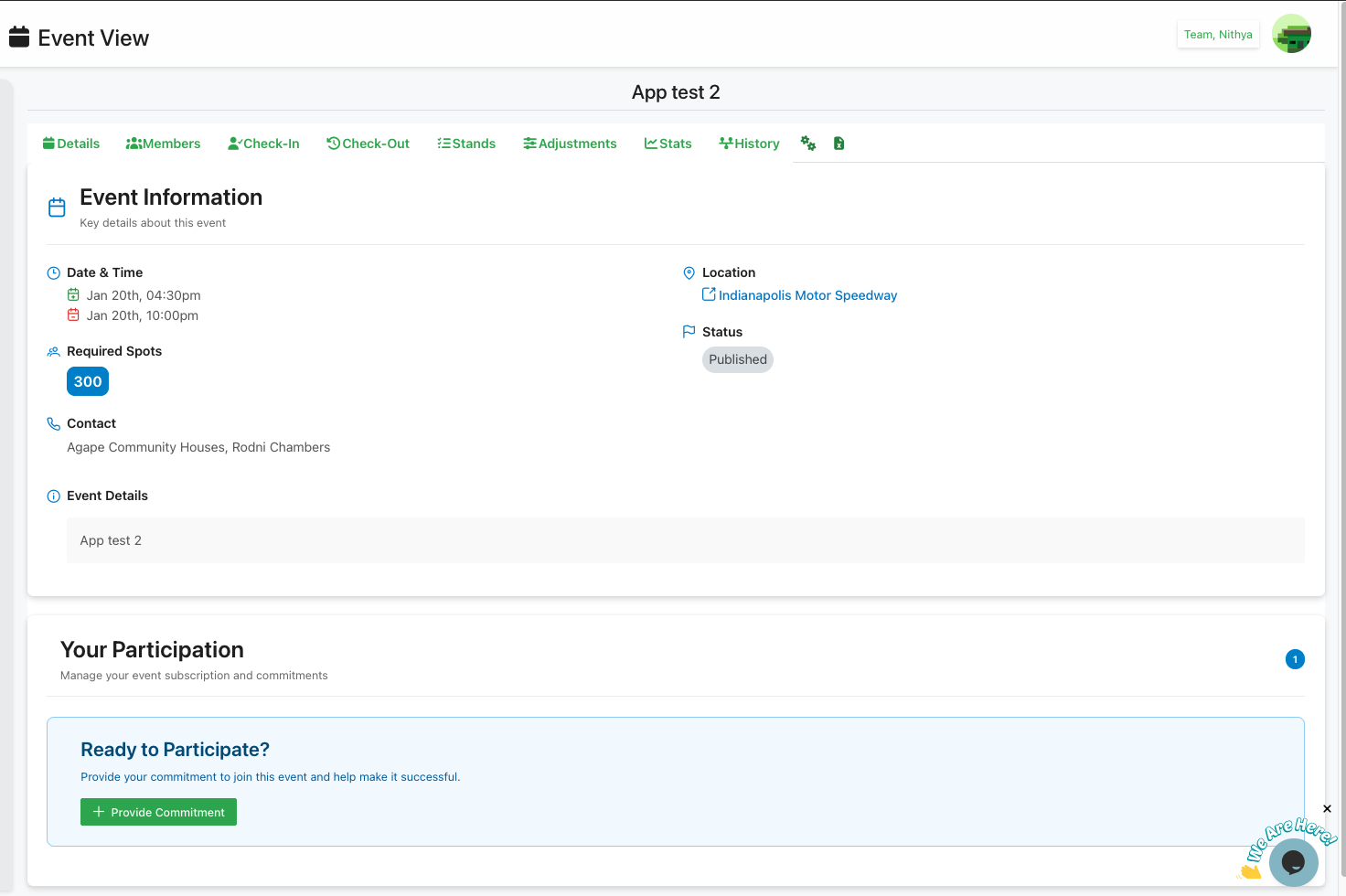Screen dimensions: 1346x896
Task: Open the Adjustments tab
Action: pyautogui.click(x=570, y=144)
